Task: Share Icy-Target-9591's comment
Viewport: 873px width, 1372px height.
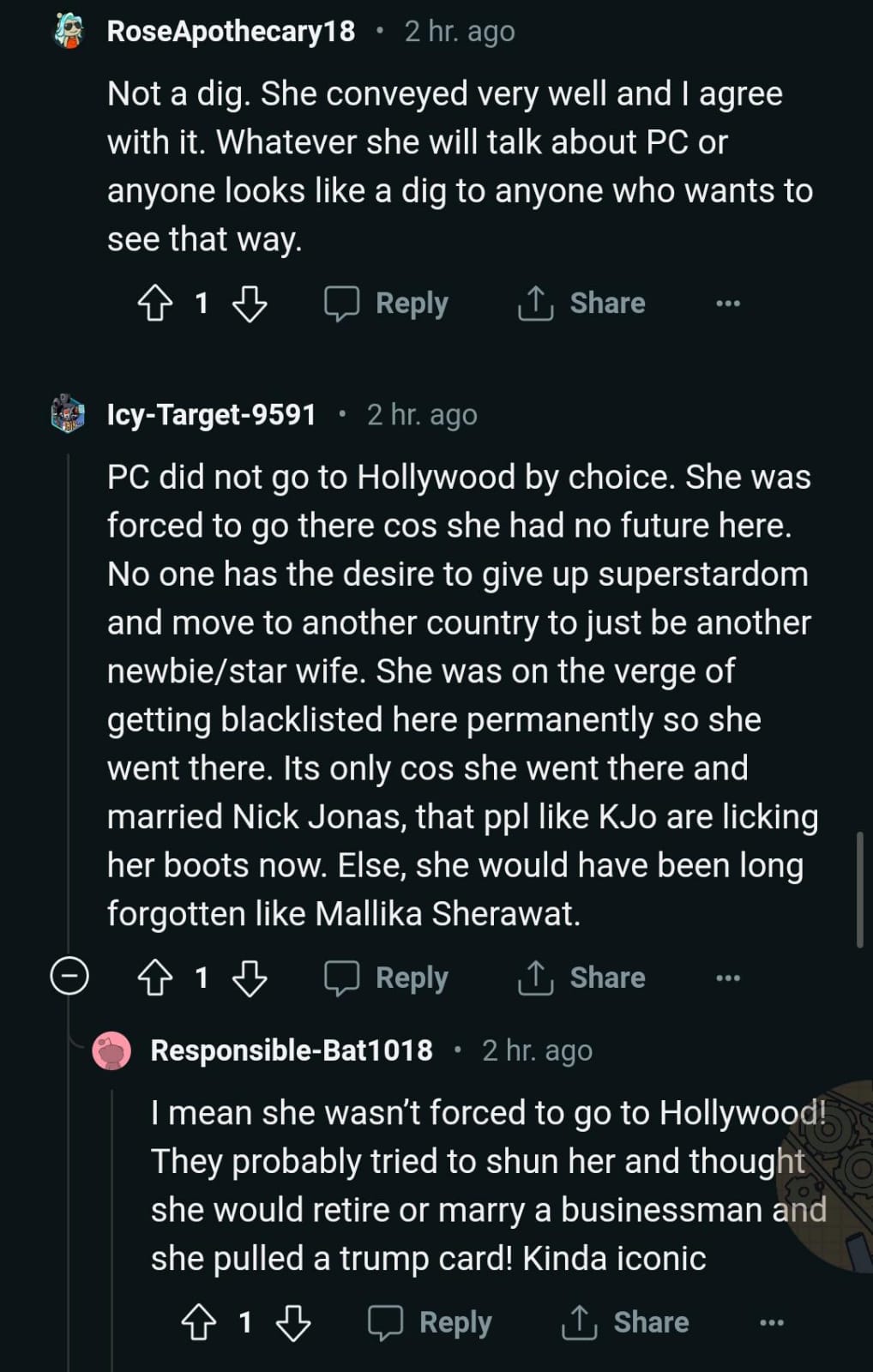Action: [582, 978]
